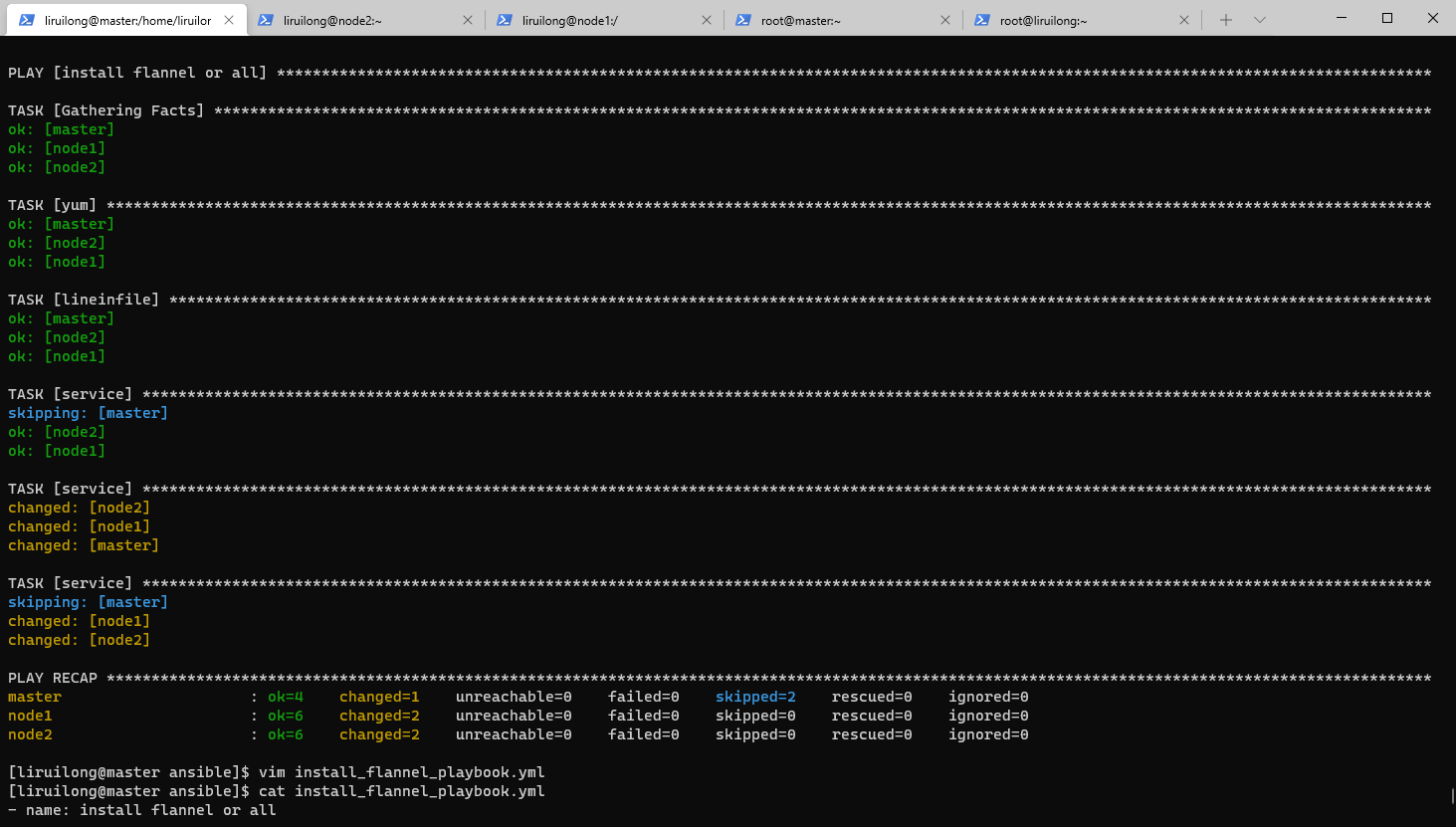Image resolution: width=1456 pixels, height=827 pixels.
Task: Click the "changed=1" value in the recap
Action: 379,697
